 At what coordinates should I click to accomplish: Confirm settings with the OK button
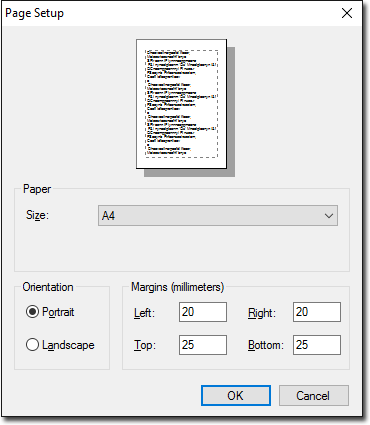click(x=236, y=396)
